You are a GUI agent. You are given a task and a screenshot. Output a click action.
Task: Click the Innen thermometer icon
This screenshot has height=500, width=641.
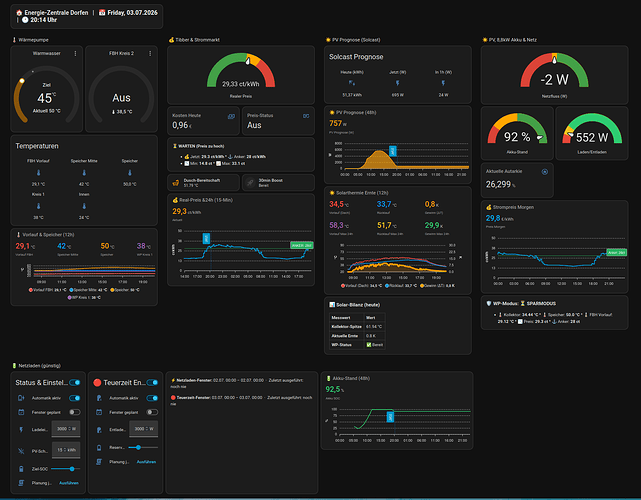coord(84,206)
